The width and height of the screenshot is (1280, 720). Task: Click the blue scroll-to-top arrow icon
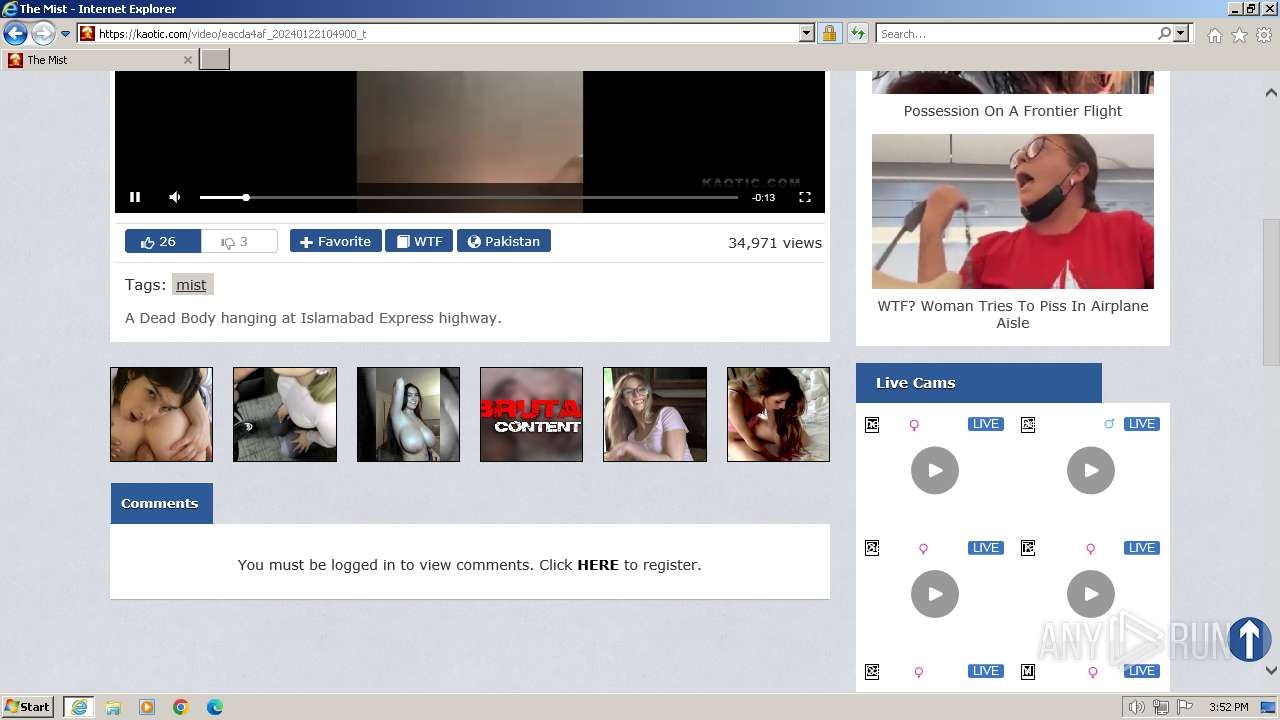coord(1248,639)
